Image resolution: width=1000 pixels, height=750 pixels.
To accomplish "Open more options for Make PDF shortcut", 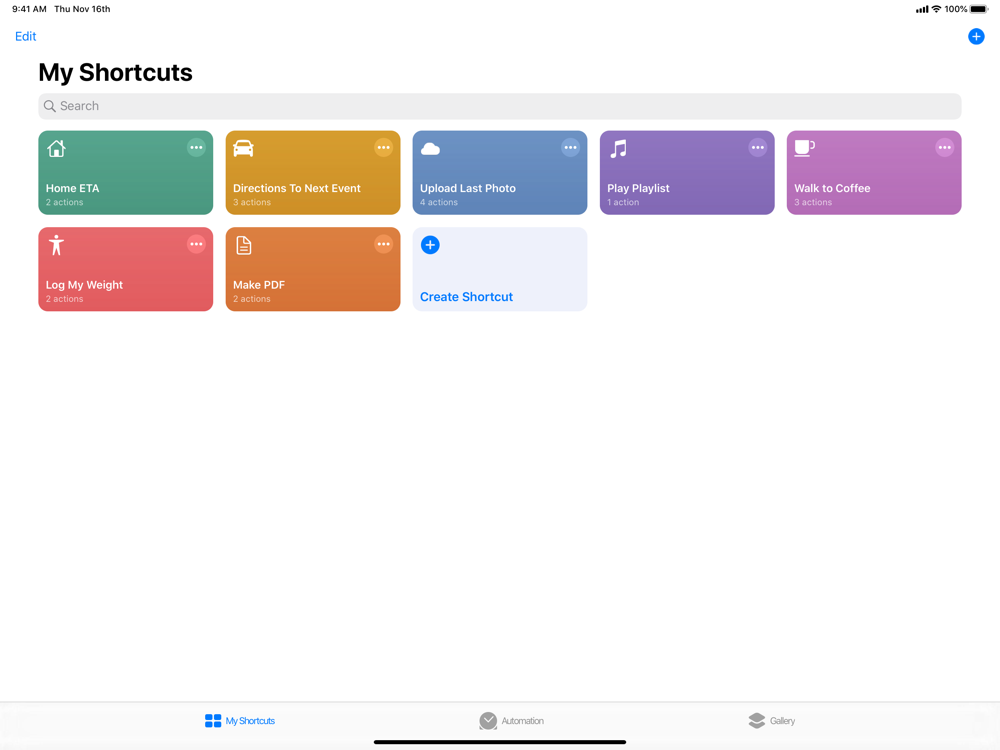I will click(x=383, y=244).
